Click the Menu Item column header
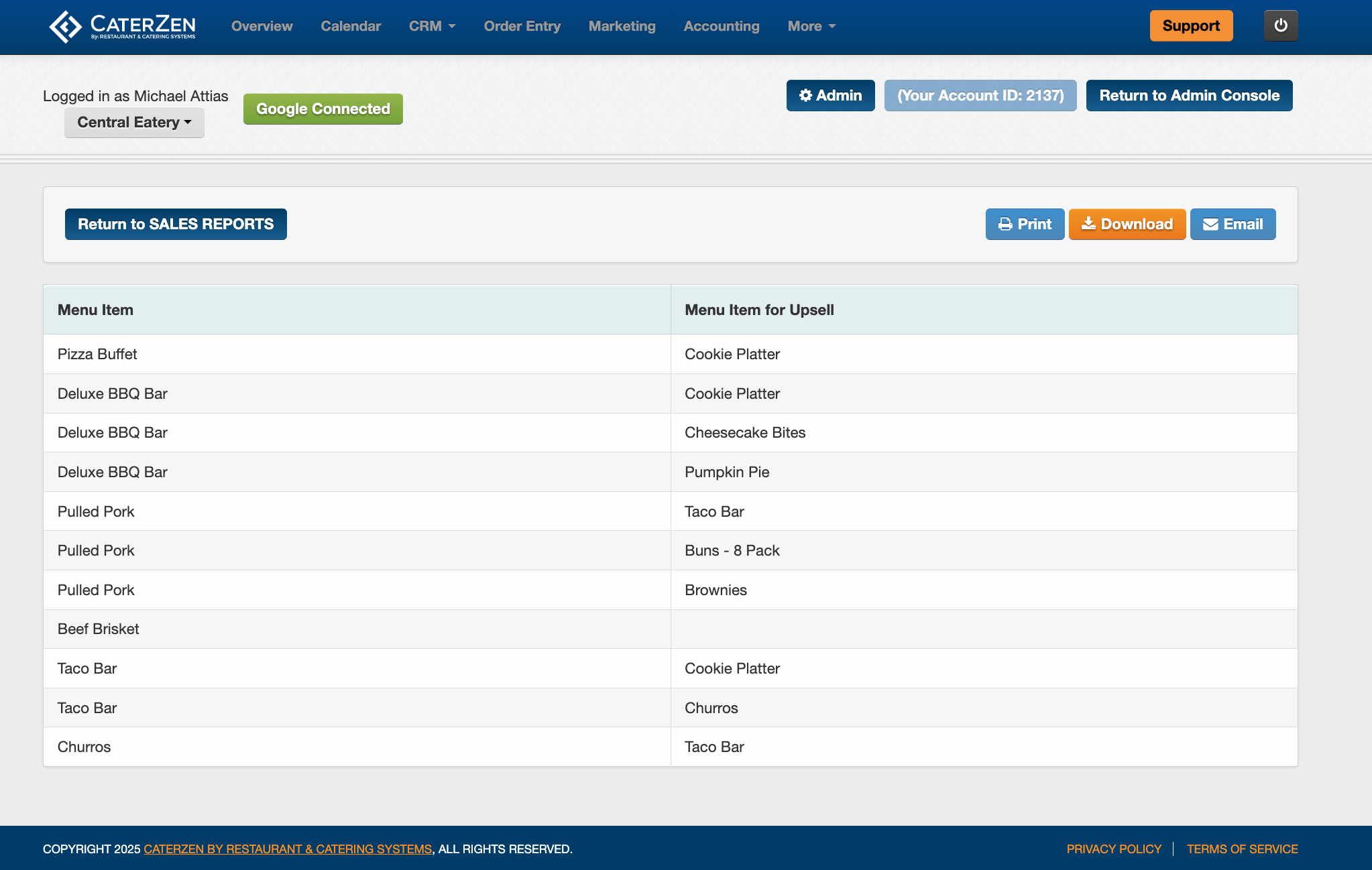This screenshot has height=870, width=1372. click(95, 310)
